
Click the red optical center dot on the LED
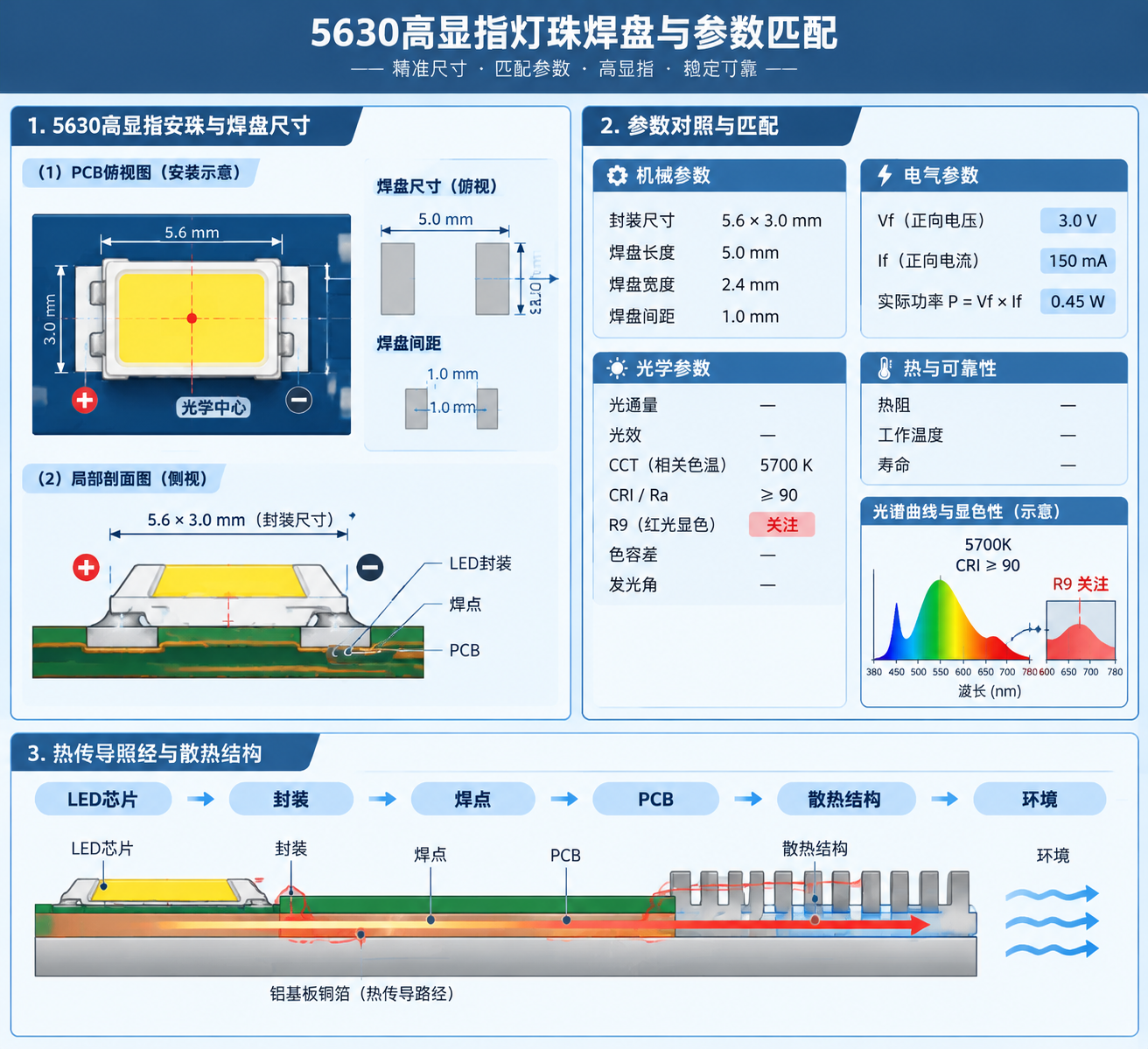coord(192,318)
